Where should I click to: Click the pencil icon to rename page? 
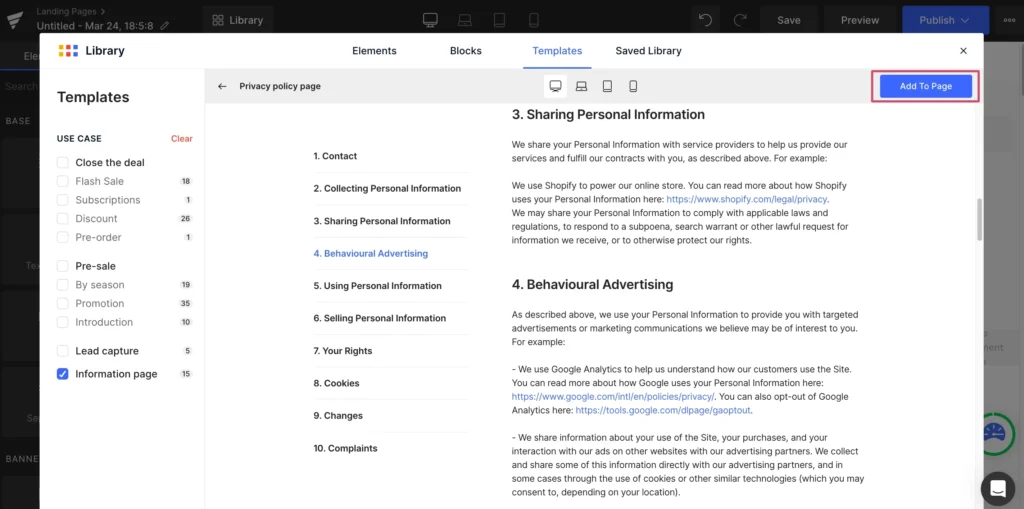click(165, 25)
